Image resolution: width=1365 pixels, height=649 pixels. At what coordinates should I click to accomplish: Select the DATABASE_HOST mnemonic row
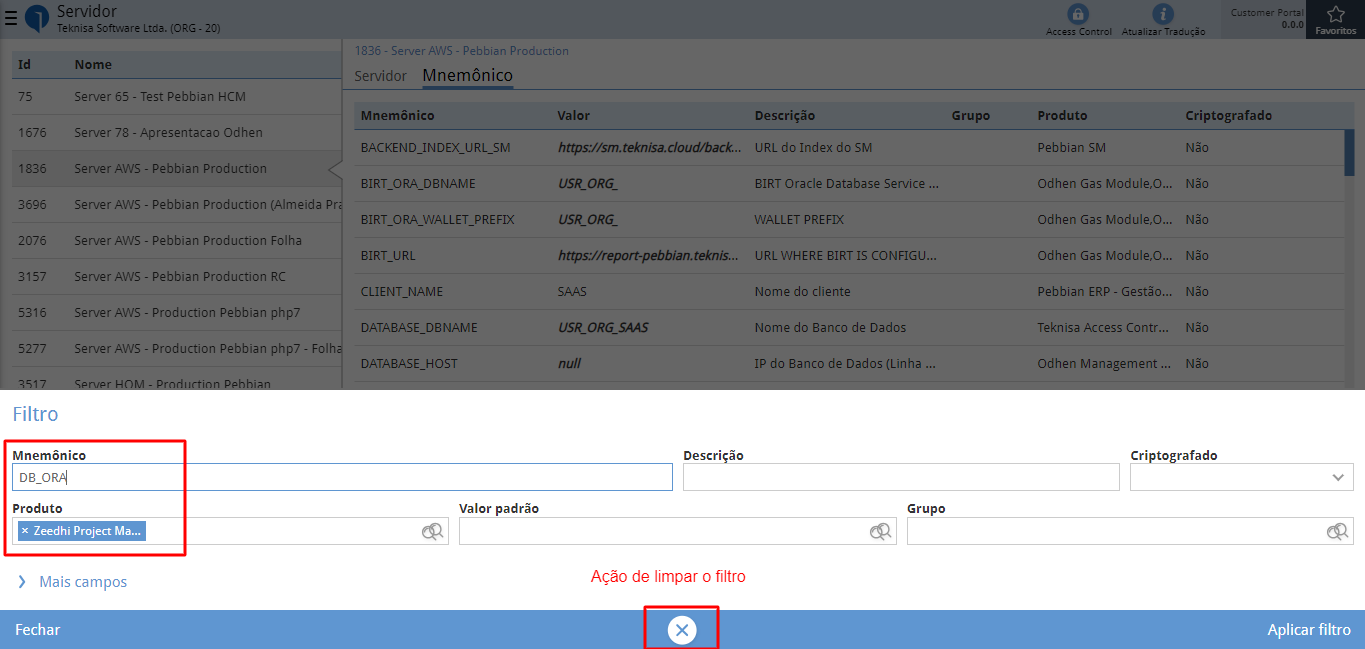point(849,364)
